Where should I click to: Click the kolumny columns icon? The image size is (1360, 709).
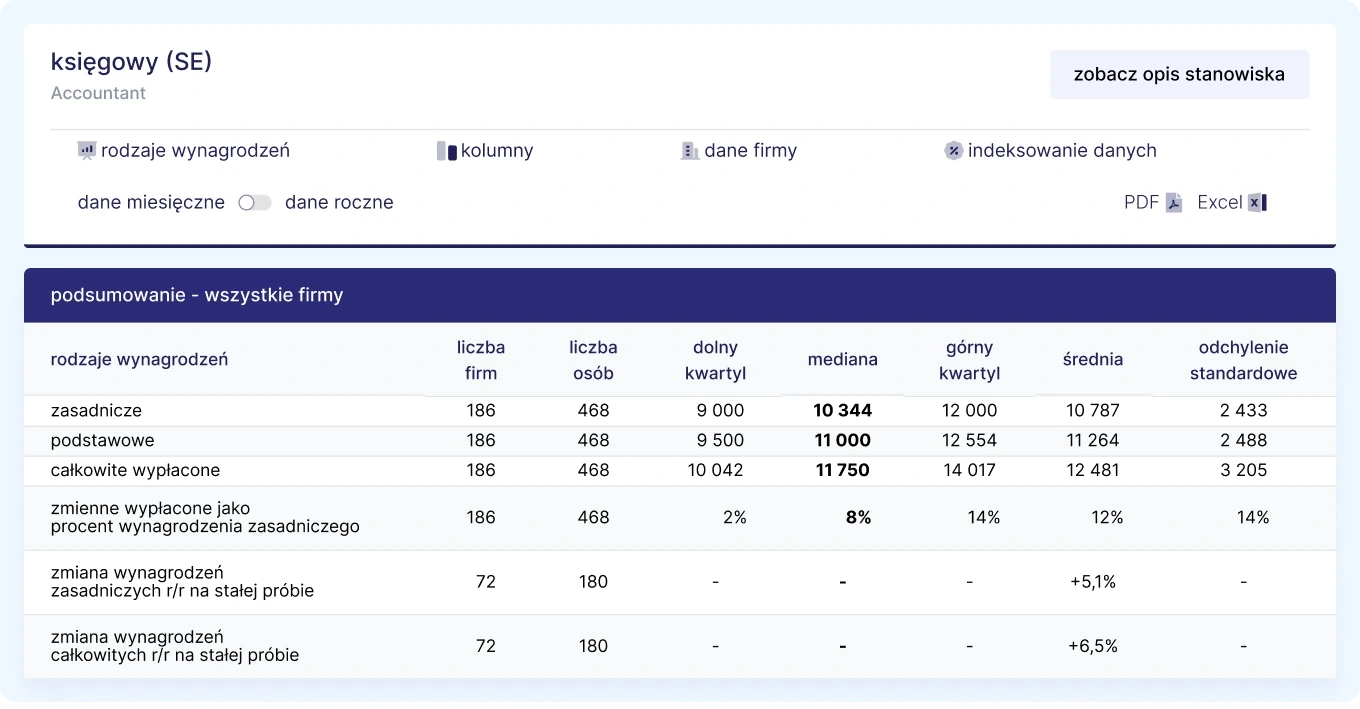click(447, 151)
